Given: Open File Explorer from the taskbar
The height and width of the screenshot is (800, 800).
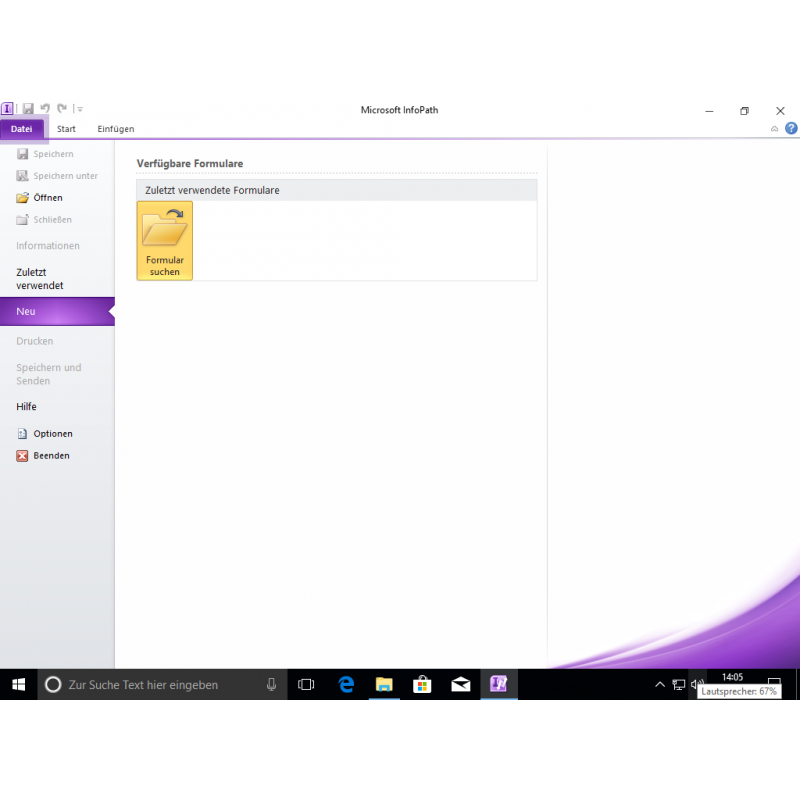Looking at the screenshot, I should [384, 685].
